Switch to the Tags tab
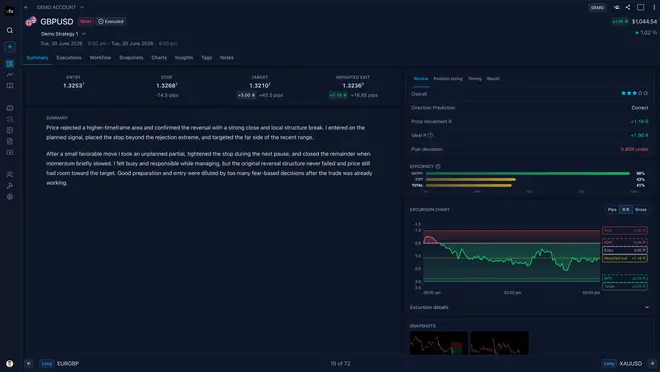 click(x=206, y=58)
